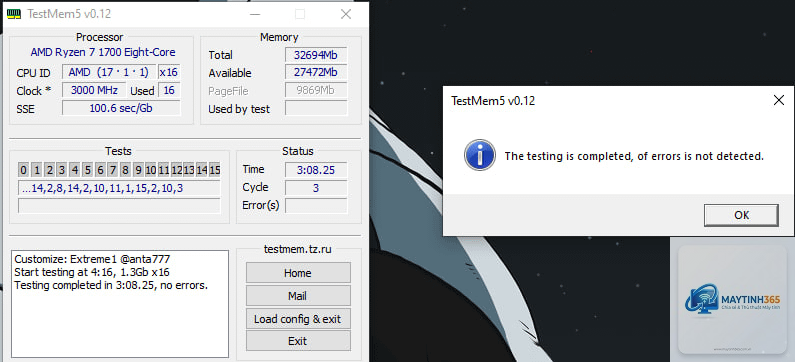The height and width of the screenshot is (362, 795).
Task: Select test number 8 box
Action: (x=125, y=169)
